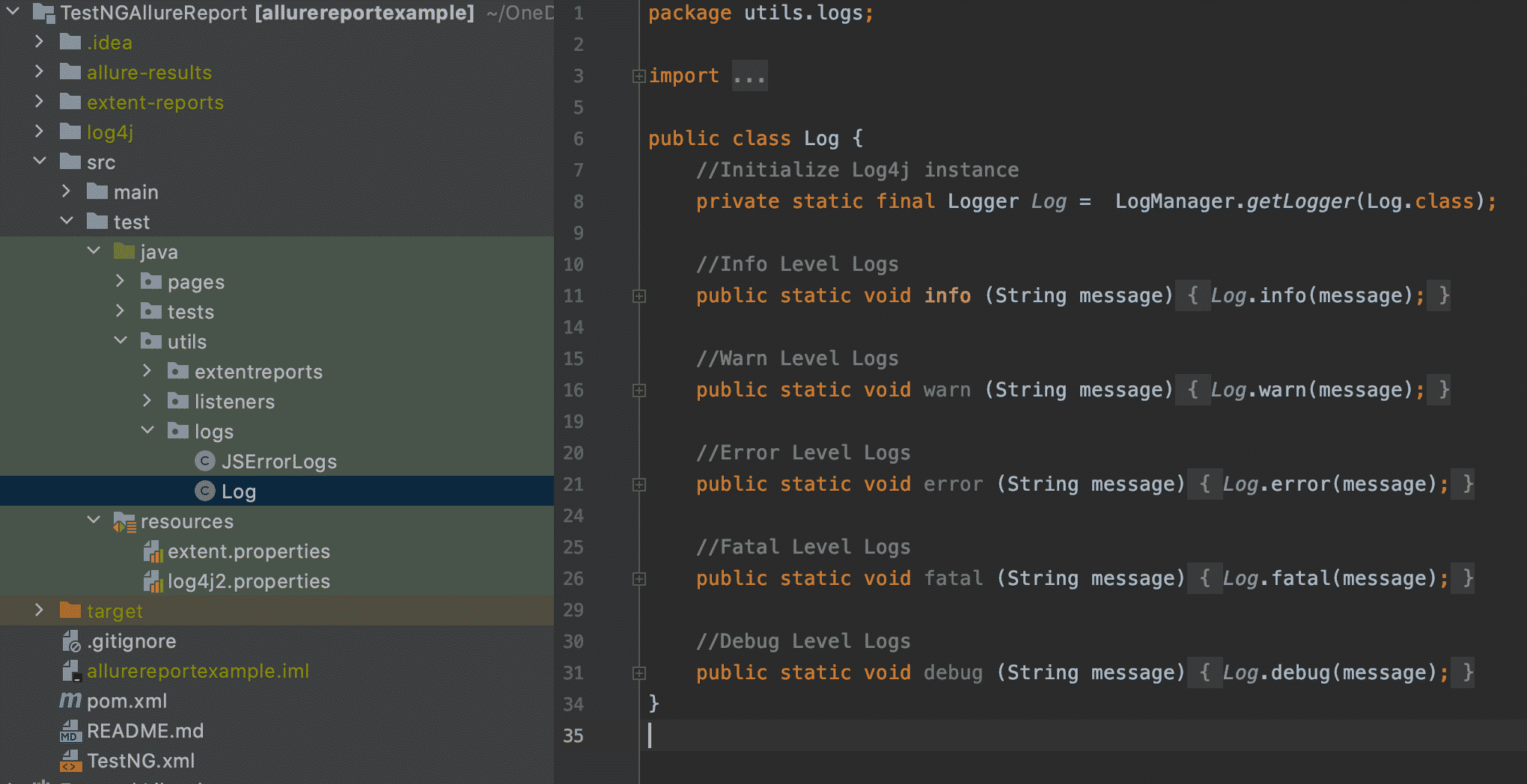
Task: Click the .gitignore file icon
Action: [x=71, y=641]
